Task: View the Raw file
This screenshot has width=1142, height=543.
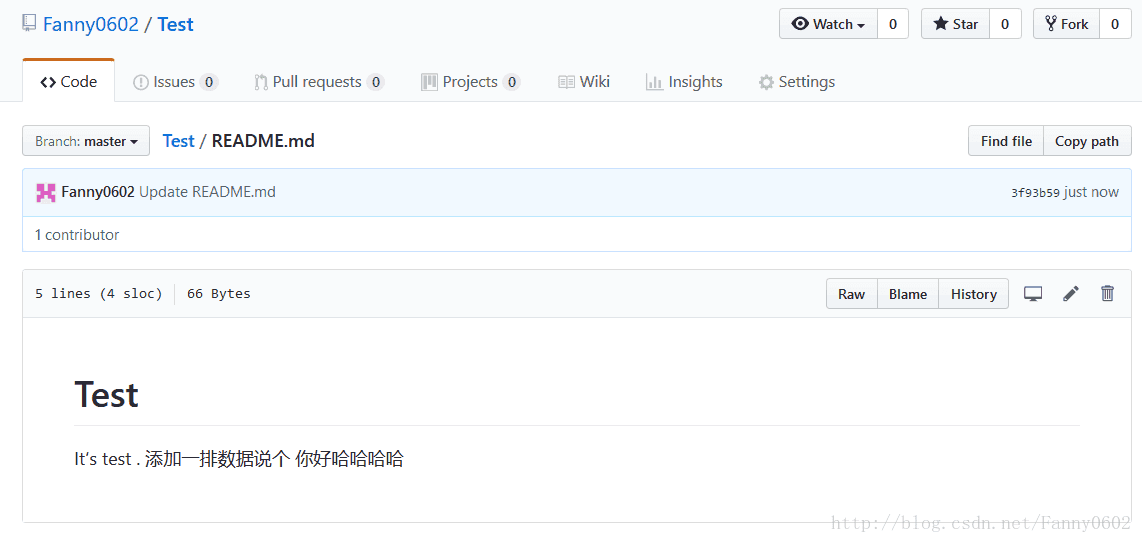Action: pyautogui.click(x=851, y=294)
